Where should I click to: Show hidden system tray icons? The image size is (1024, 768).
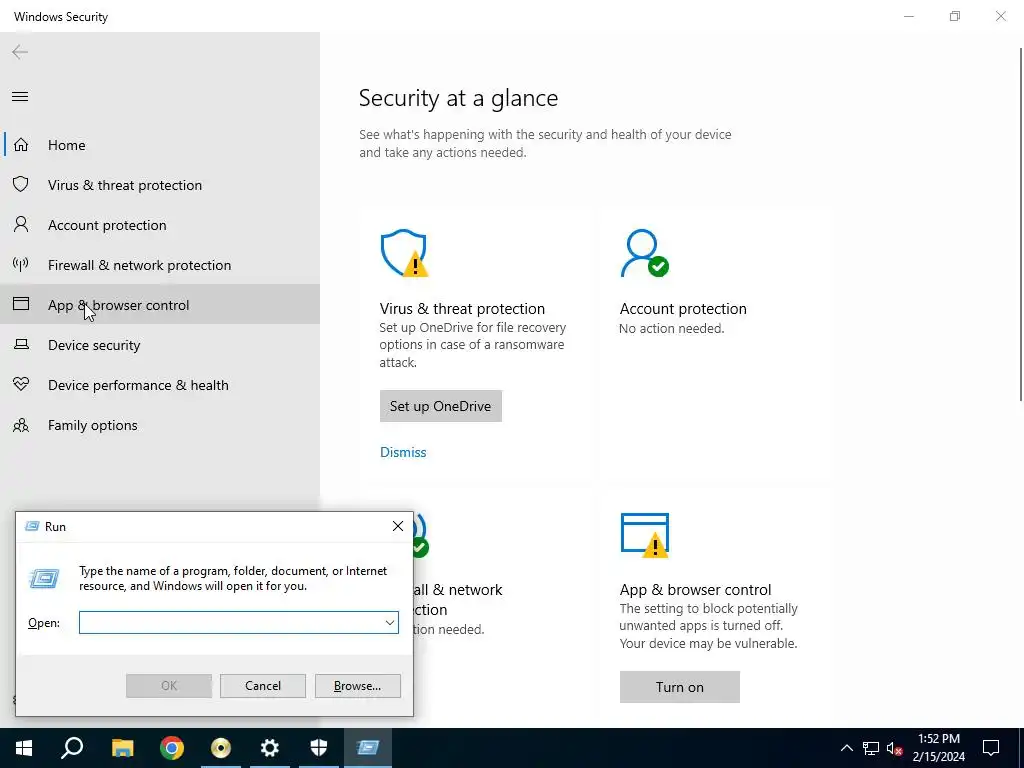click(846, 748)
